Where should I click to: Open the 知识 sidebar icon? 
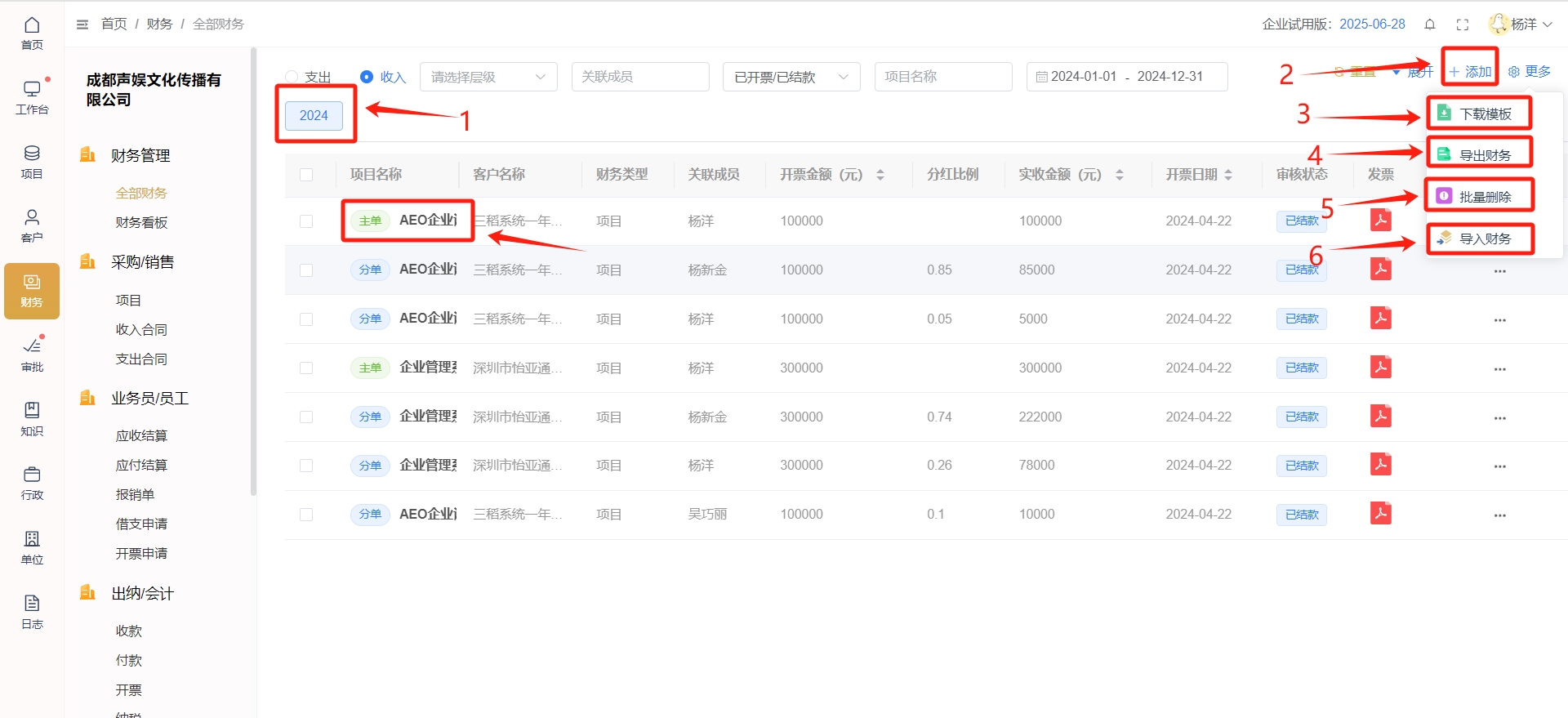pos(32,420)
